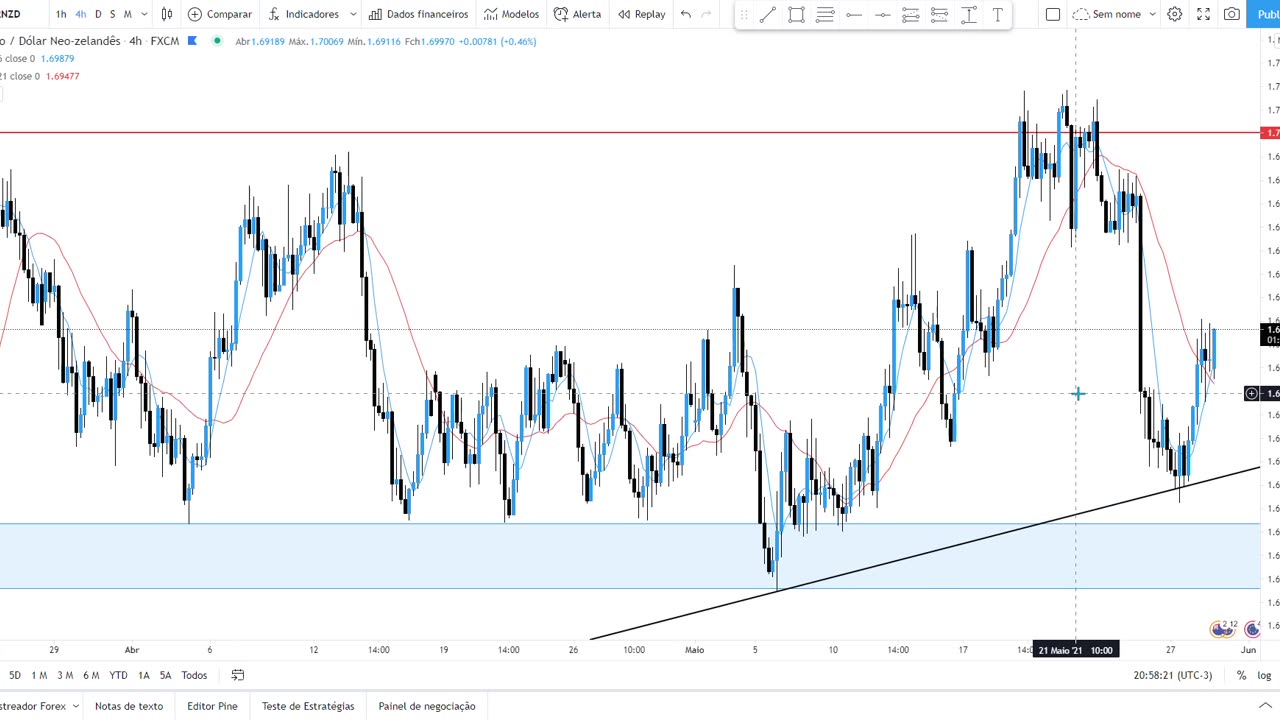Open the go-to-date calendar icon
Viewport: 1280px width, 720px height.
[x=238, y=675]
